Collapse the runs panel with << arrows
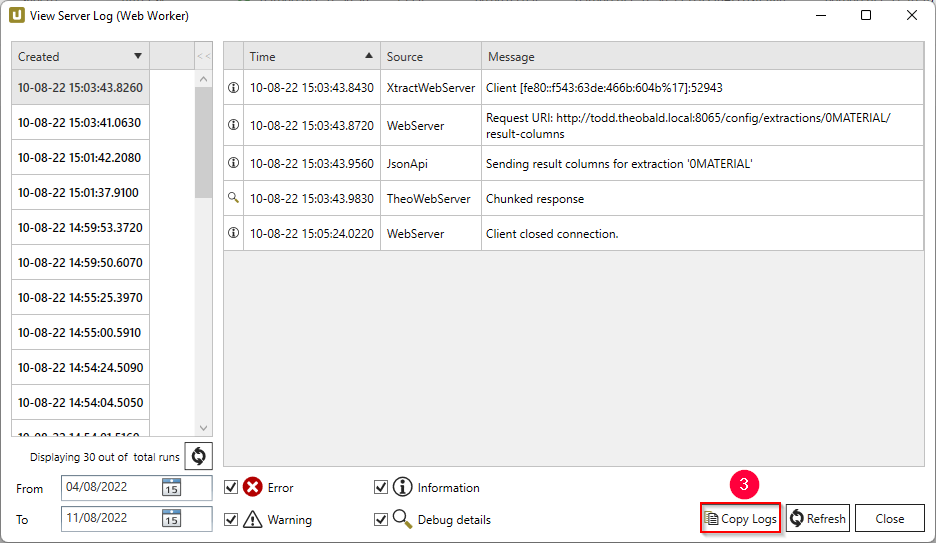 point(204,56)
